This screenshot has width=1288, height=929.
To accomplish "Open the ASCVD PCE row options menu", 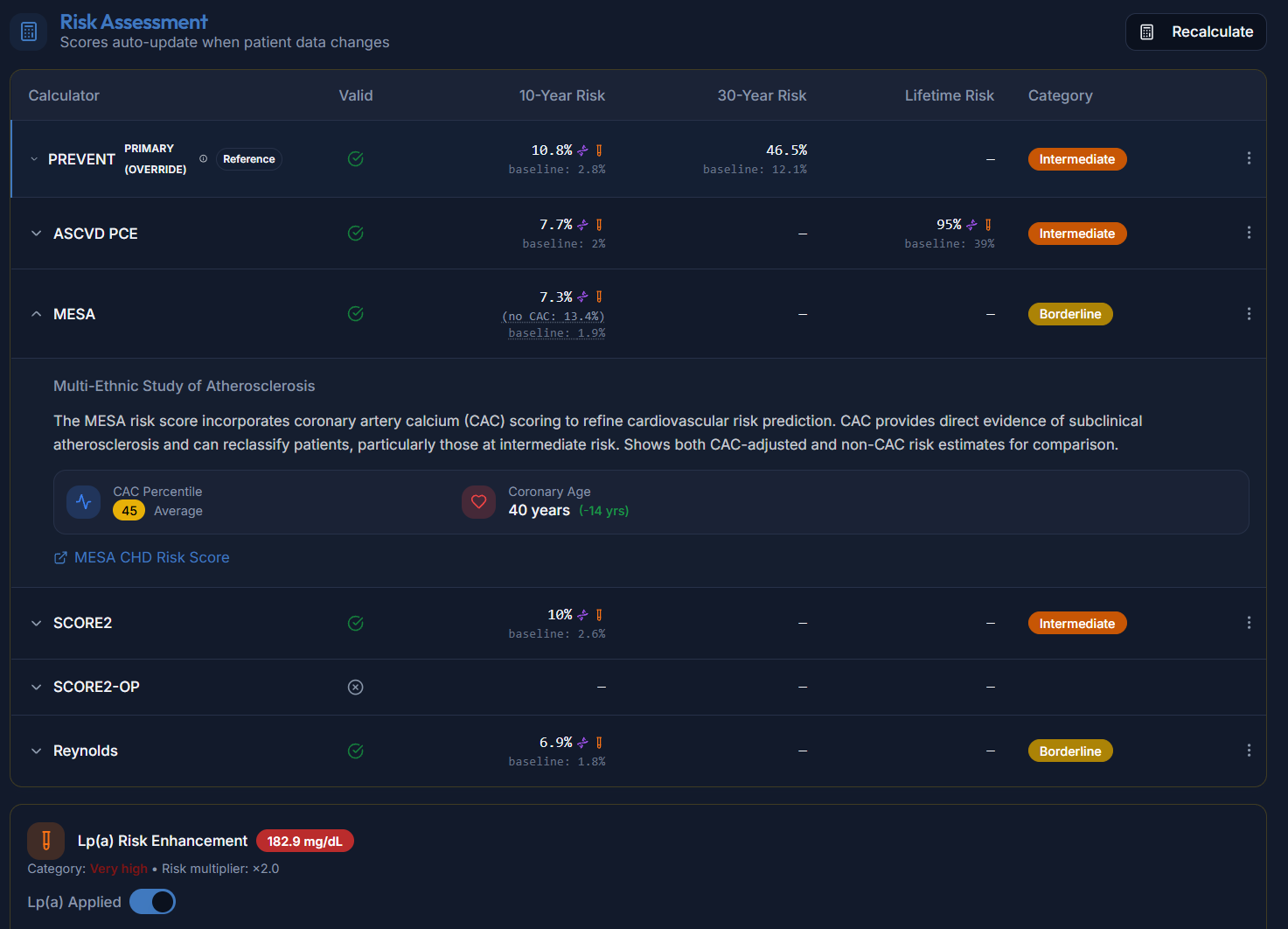I will pyautogui.click(x=1249, y=233).
